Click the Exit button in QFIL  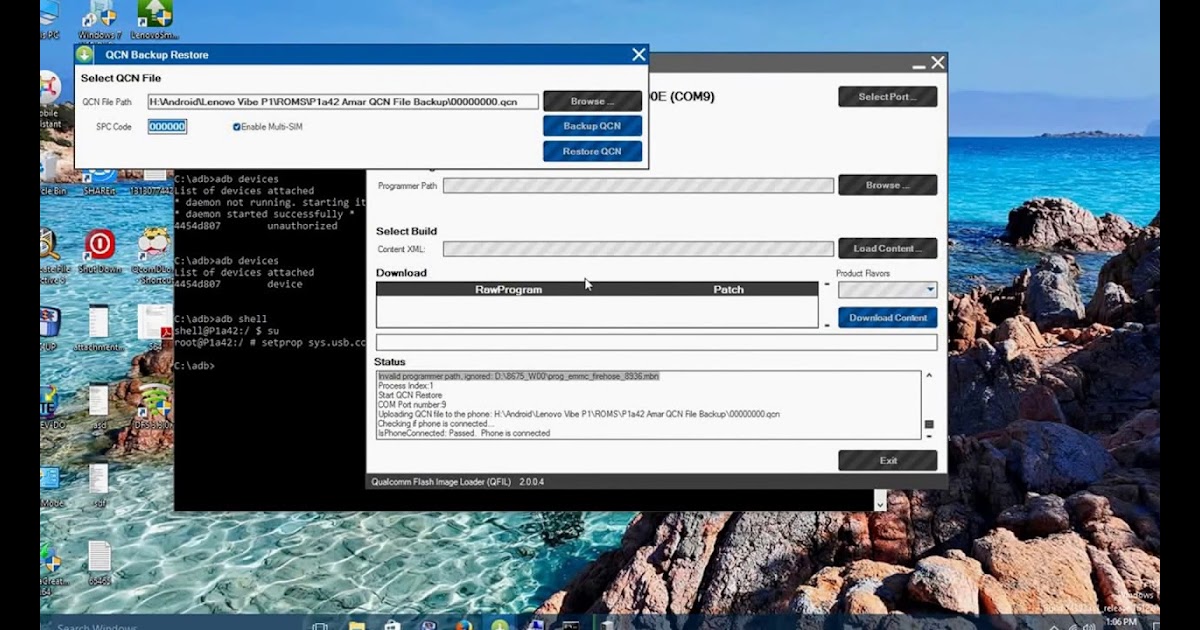click(888, 460)
